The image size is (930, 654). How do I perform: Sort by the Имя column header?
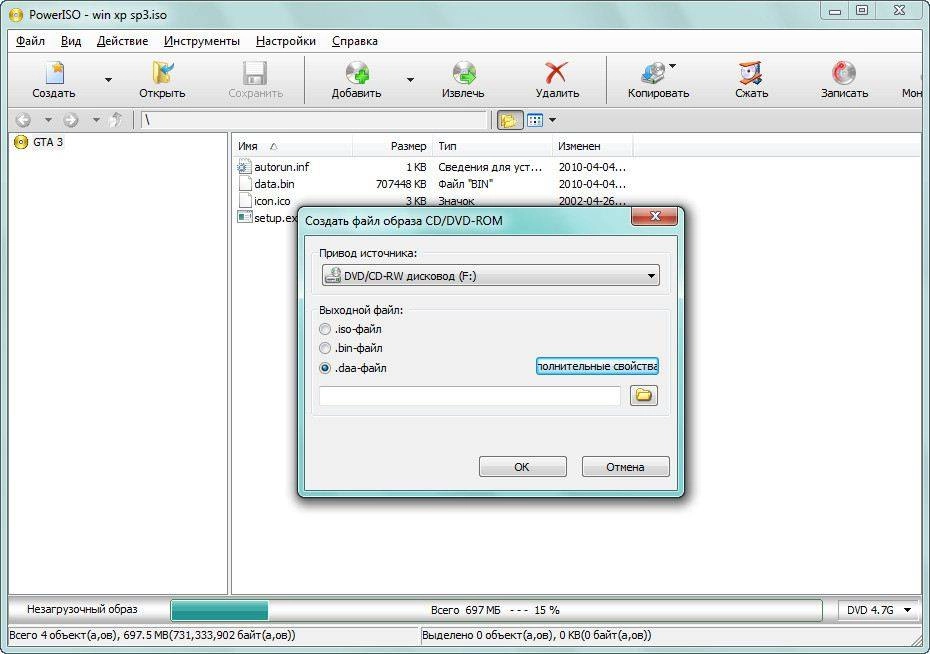(x=292, y=146)
